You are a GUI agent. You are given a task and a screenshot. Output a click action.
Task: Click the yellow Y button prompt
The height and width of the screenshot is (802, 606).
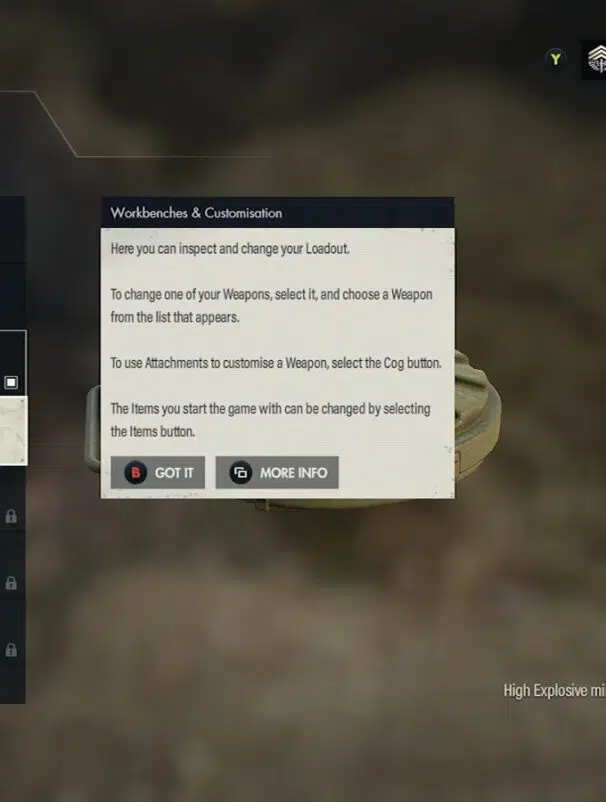click(555, 59)
